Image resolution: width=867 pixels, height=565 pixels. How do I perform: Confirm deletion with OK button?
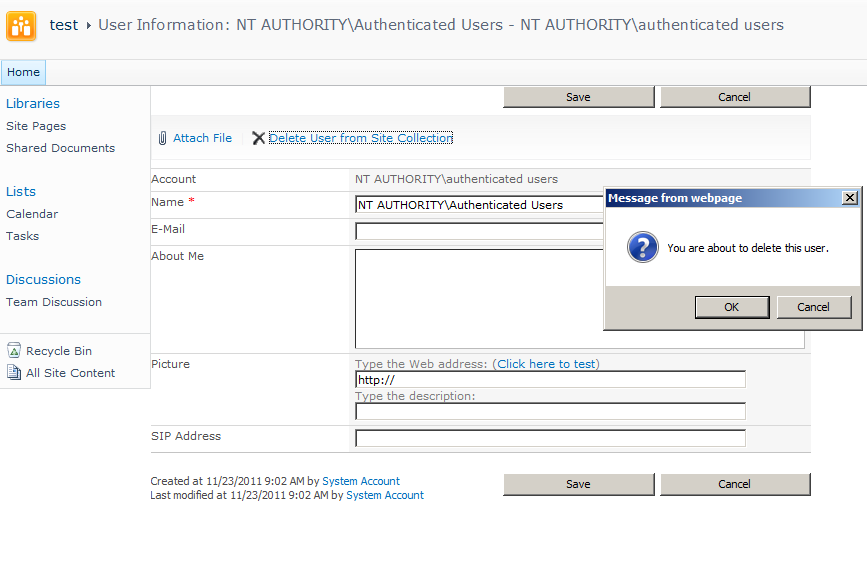click(x=732, y=307)
